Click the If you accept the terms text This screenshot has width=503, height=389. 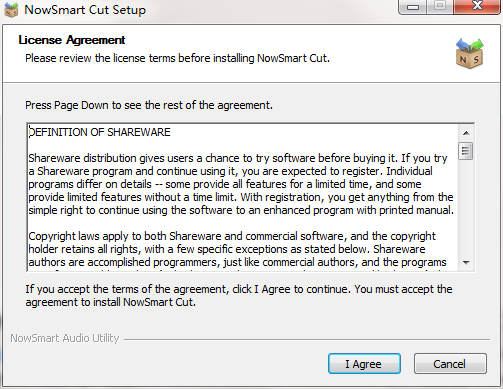point(239,295)
